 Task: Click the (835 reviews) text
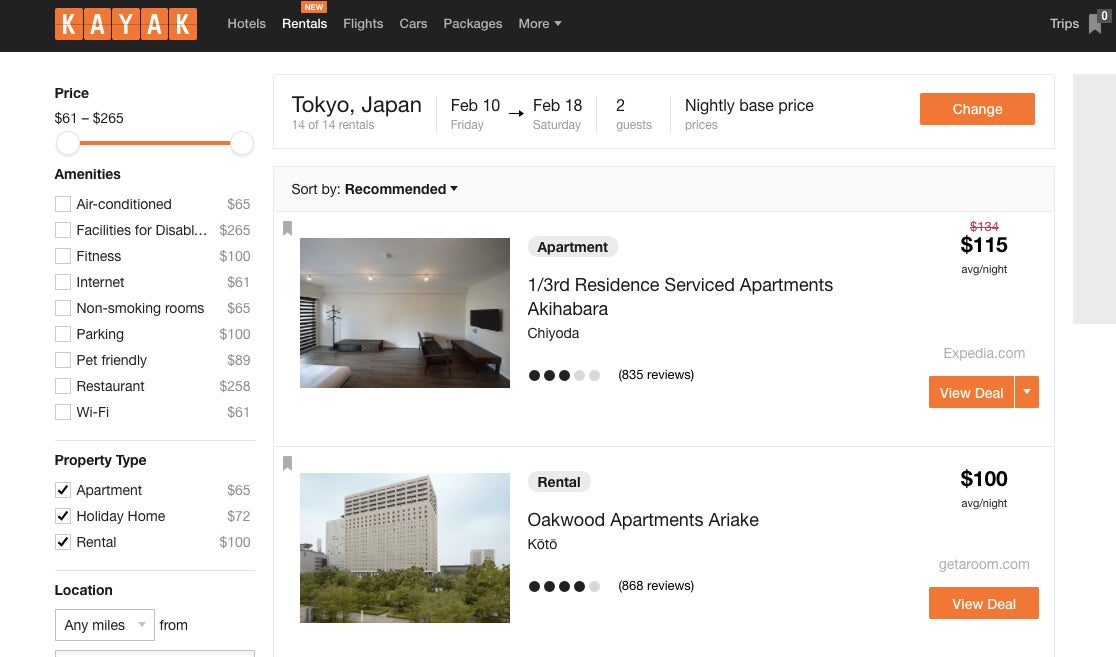click(656, 375)
